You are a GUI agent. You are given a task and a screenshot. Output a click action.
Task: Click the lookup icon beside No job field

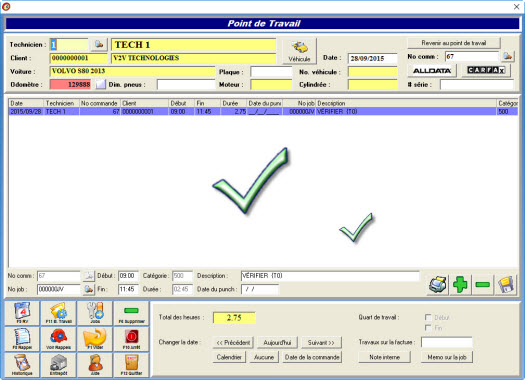[x=88, y=289]
